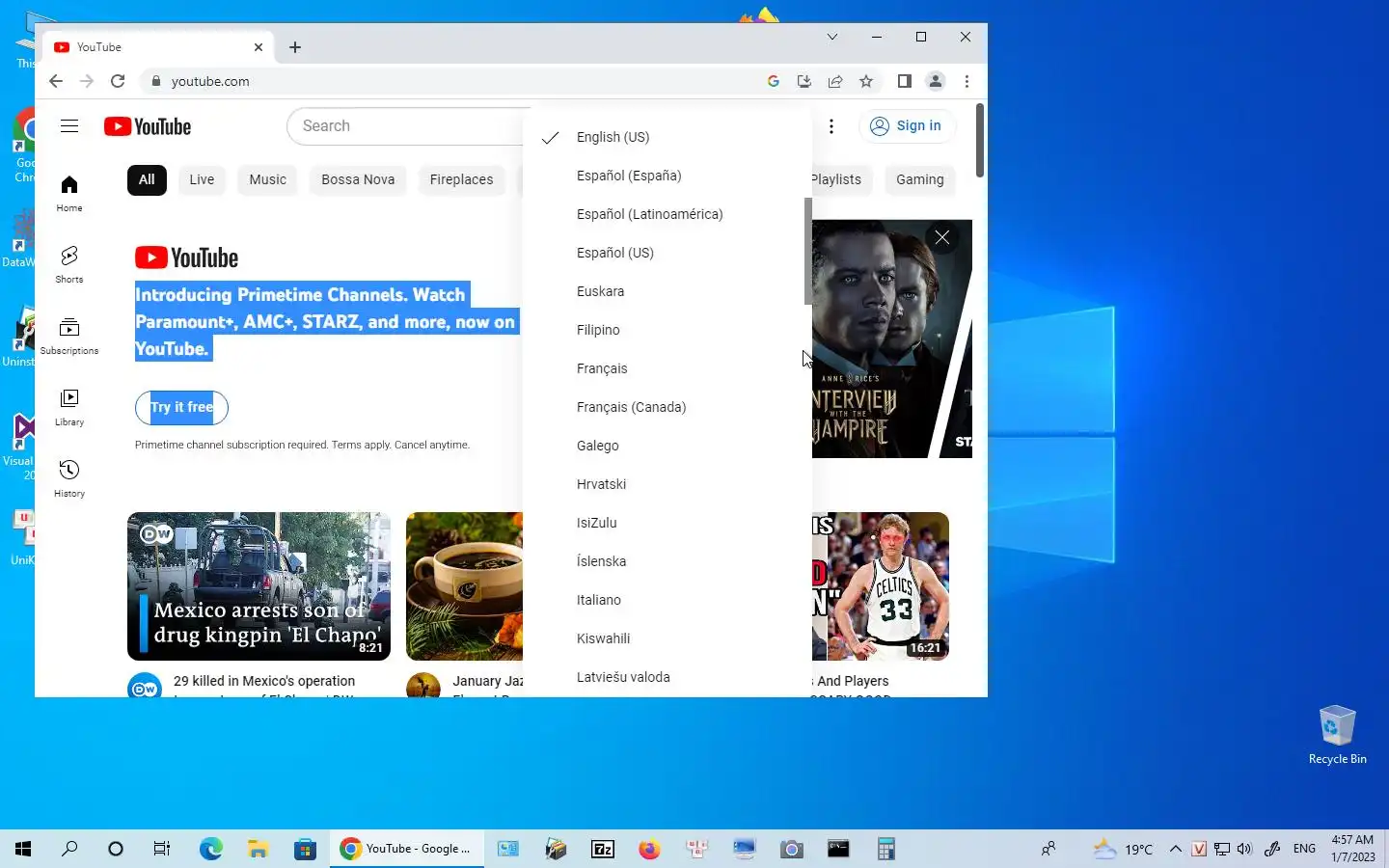Reload the YouTube page
1389x868 pixels.
pyautogui.click(x=118, y=81)
